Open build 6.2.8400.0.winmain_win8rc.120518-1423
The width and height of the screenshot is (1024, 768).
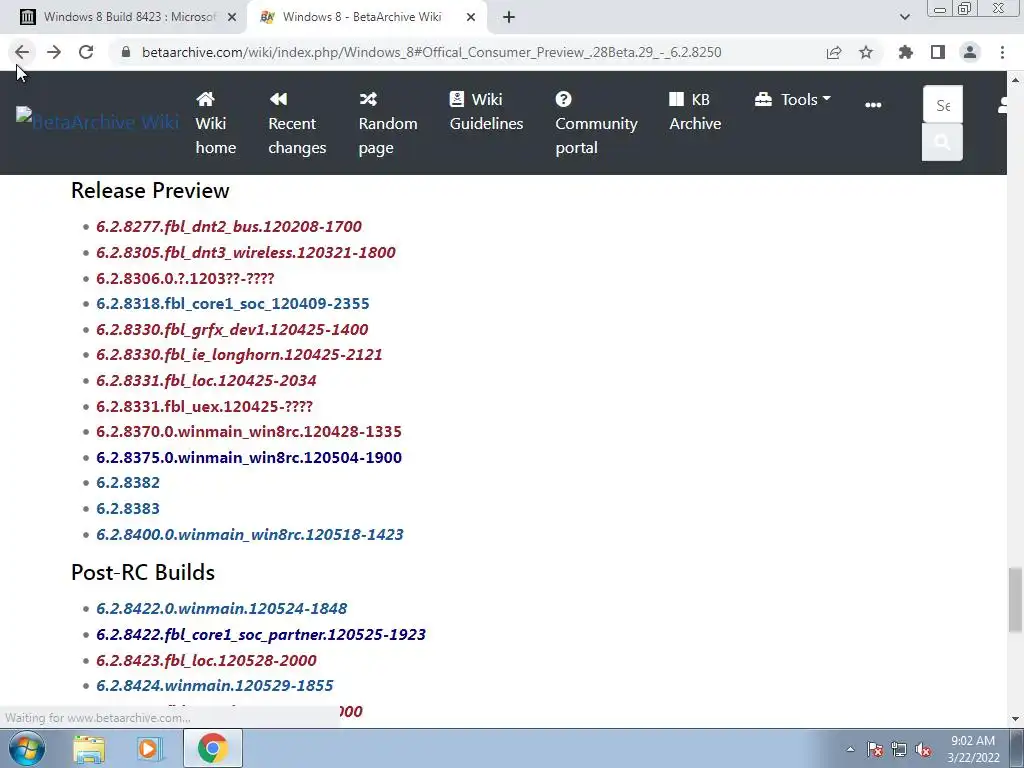pos(249,535)
